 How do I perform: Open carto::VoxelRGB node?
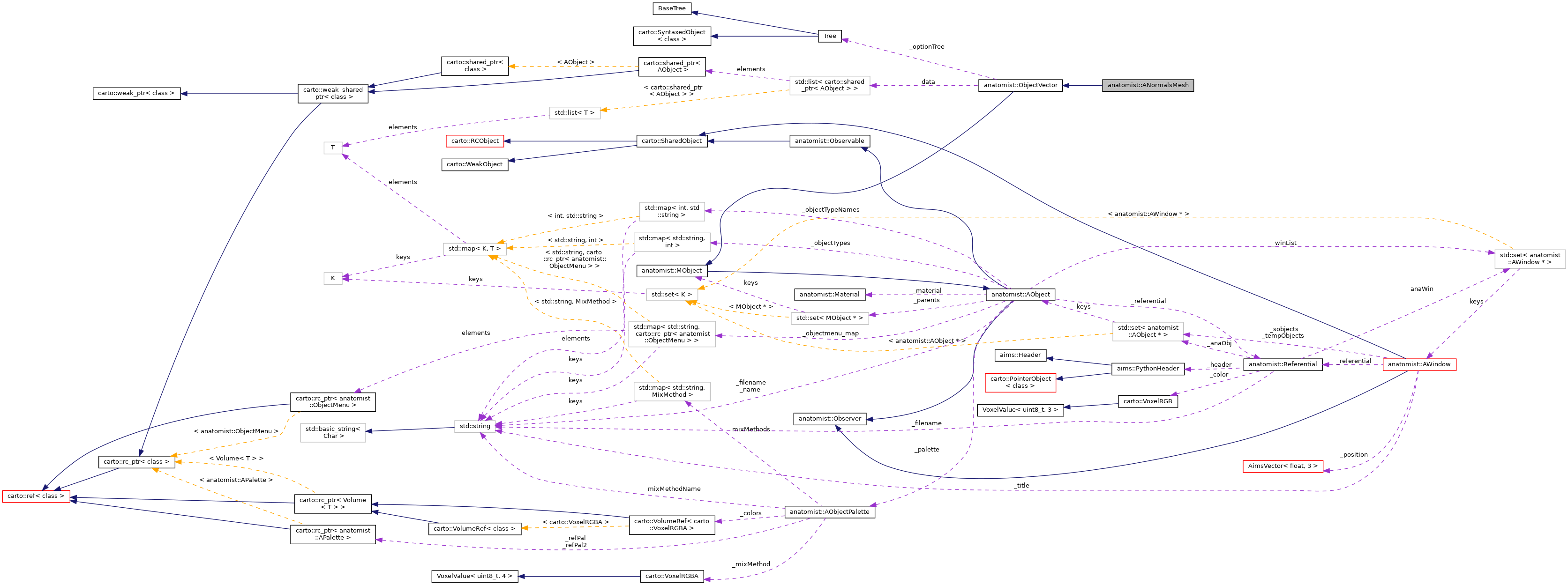(x=1148, y=402)
